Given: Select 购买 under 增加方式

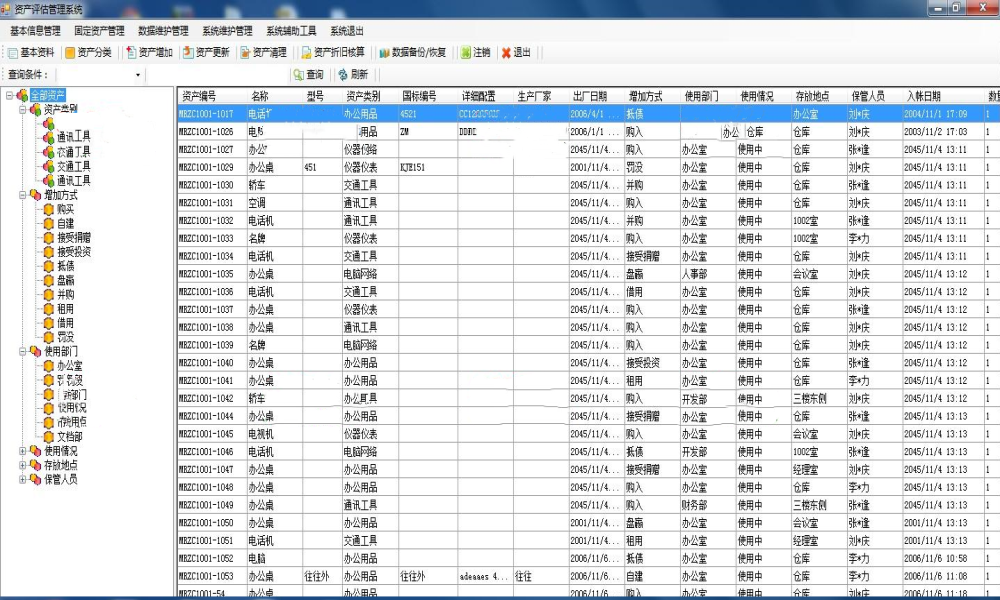Looking at the screenshot, I should [x=65, y=209].
